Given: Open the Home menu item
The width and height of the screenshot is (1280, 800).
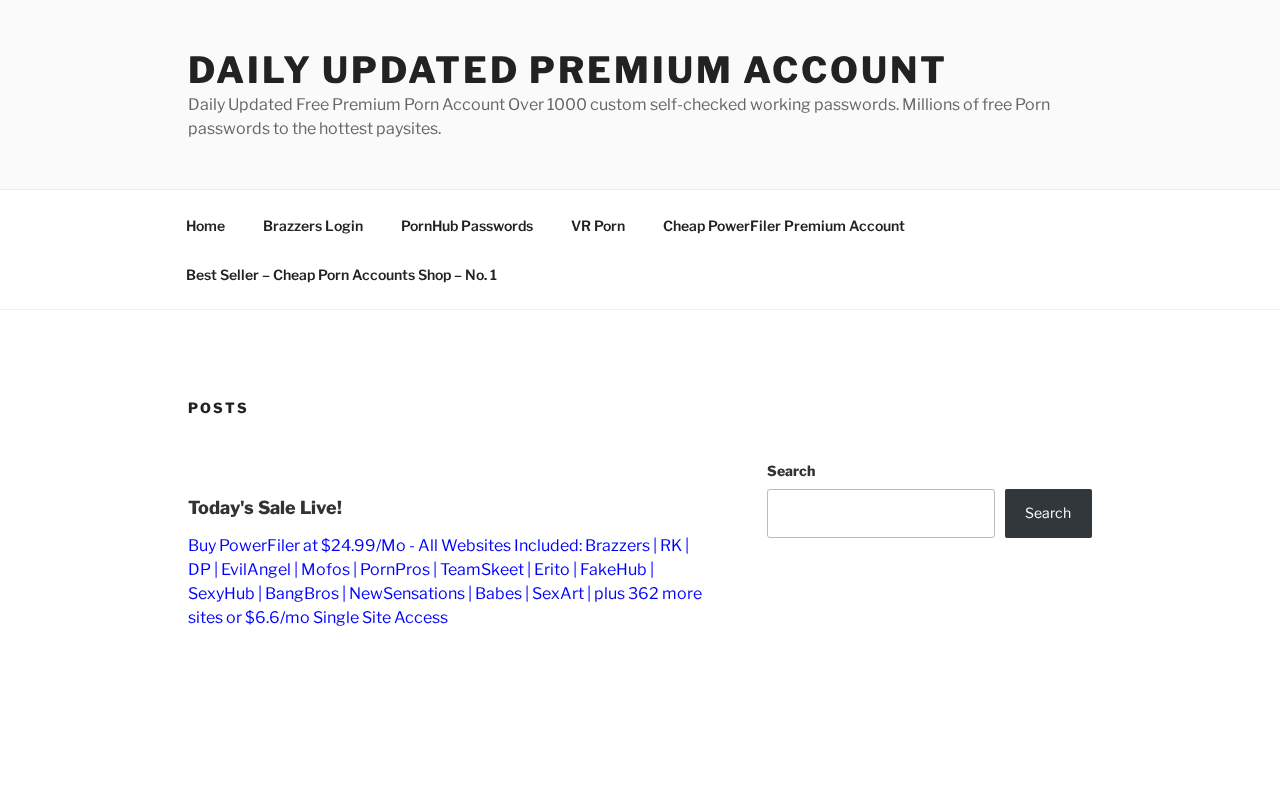Looking at the screenshot, I should pyautogui.click(x=205, y=226).
